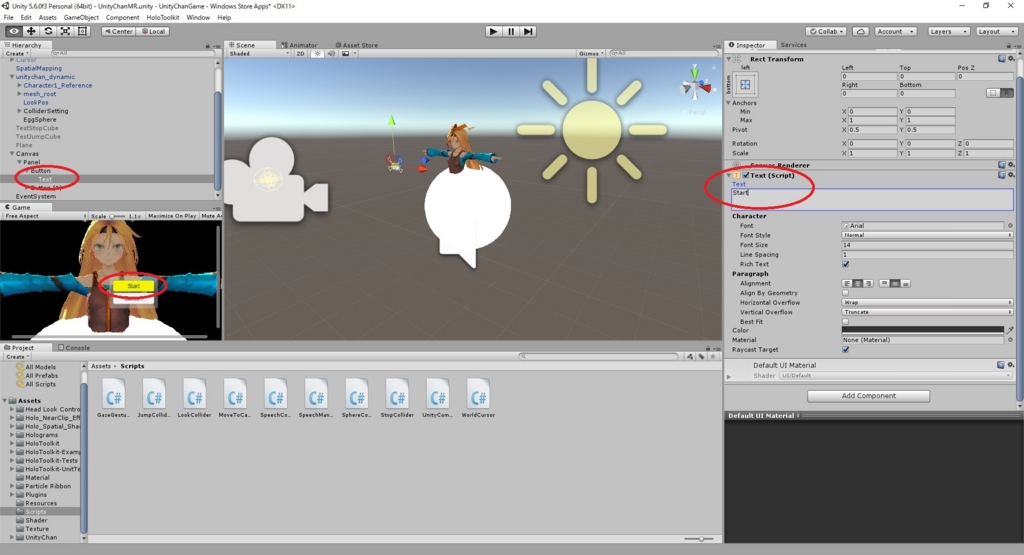Toggle scene audio speaker icon
The image size is (1024, 555).
click(331, 54)
